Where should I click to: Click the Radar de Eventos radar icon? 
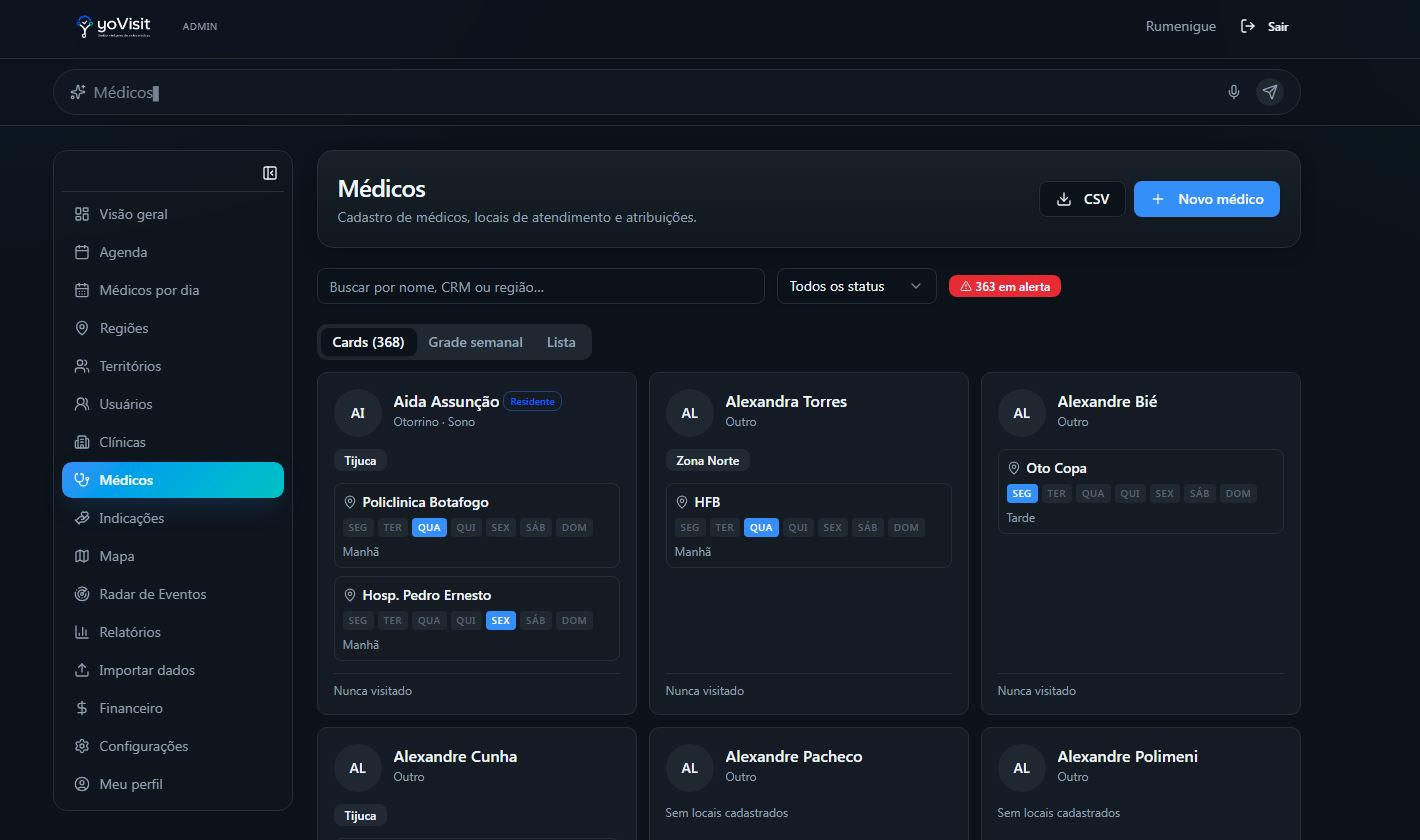click(82, 594)
